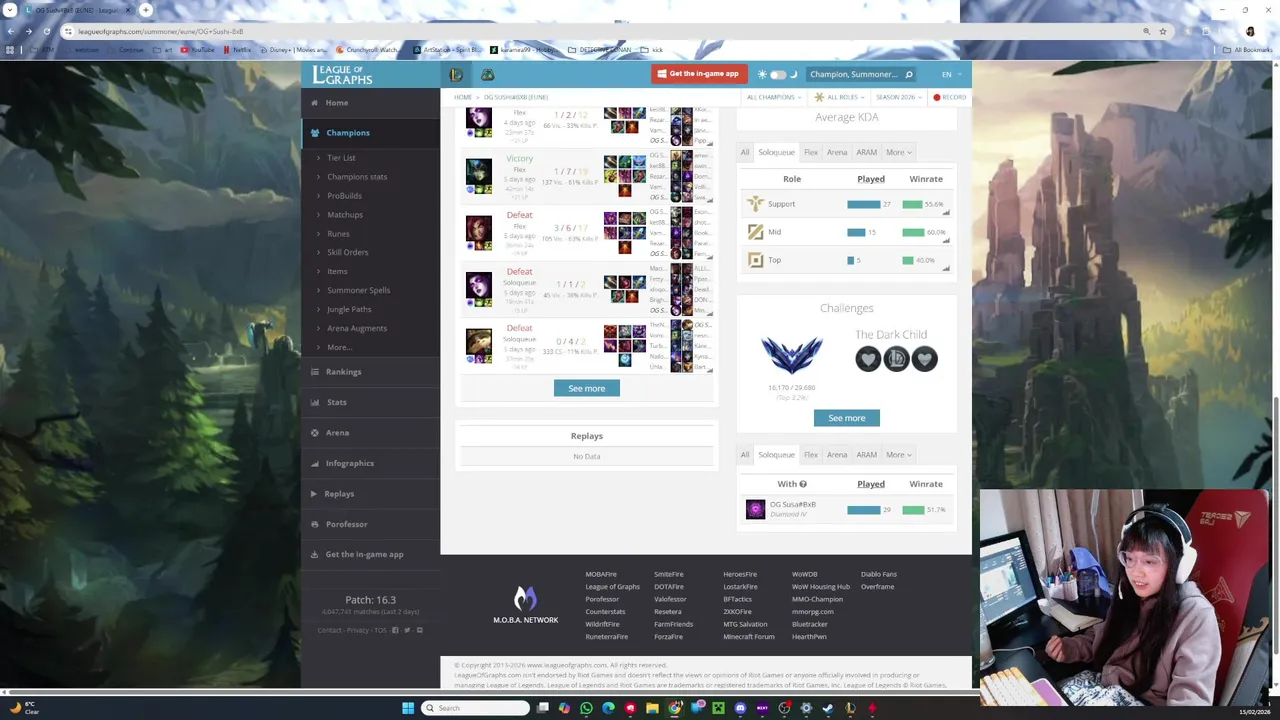Viewport: 1280px width, 720px height.
Task: Click the Mid role icon
Action: 756,232
